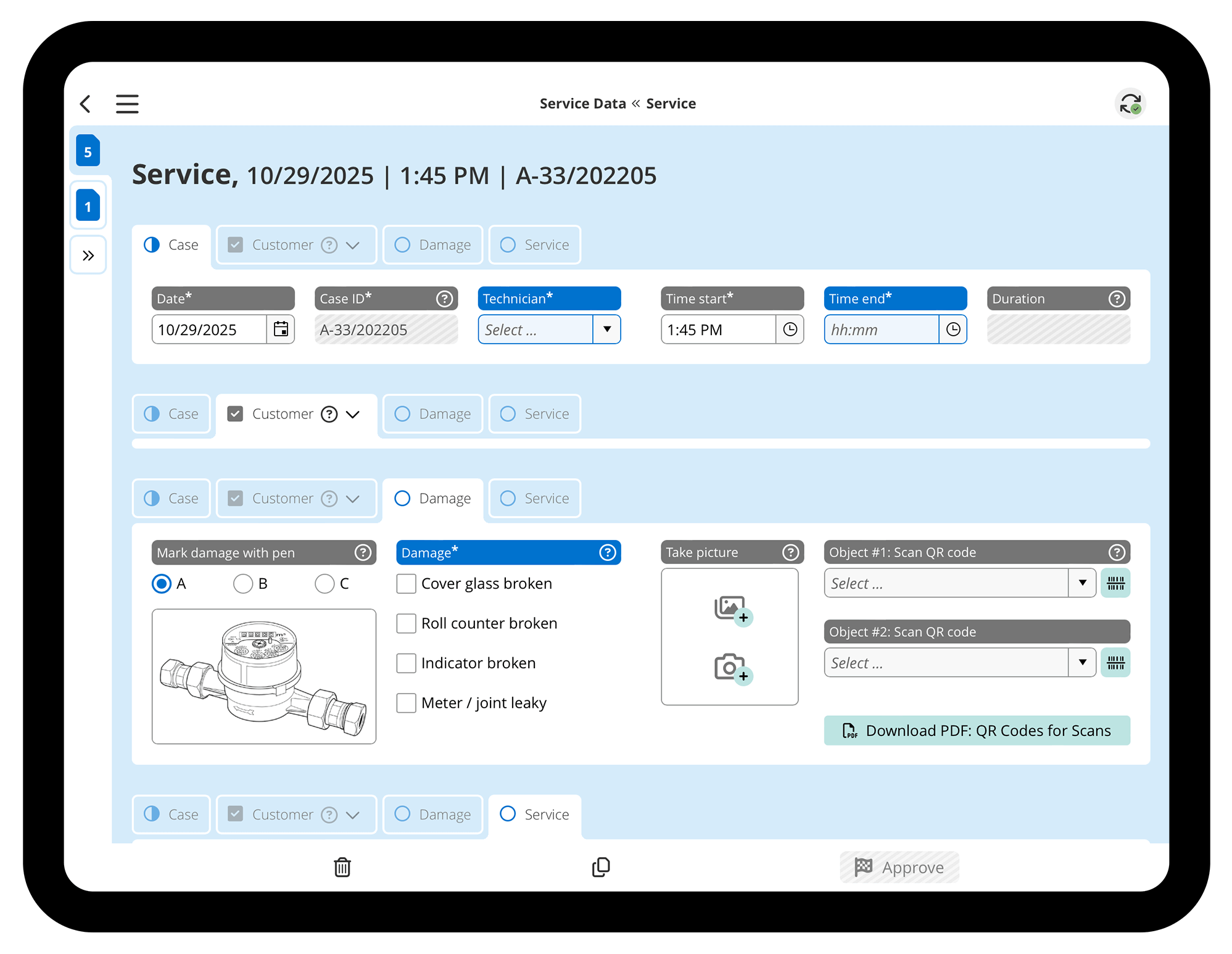
Task: Click the Approve button
Action: tap(899, 866)
